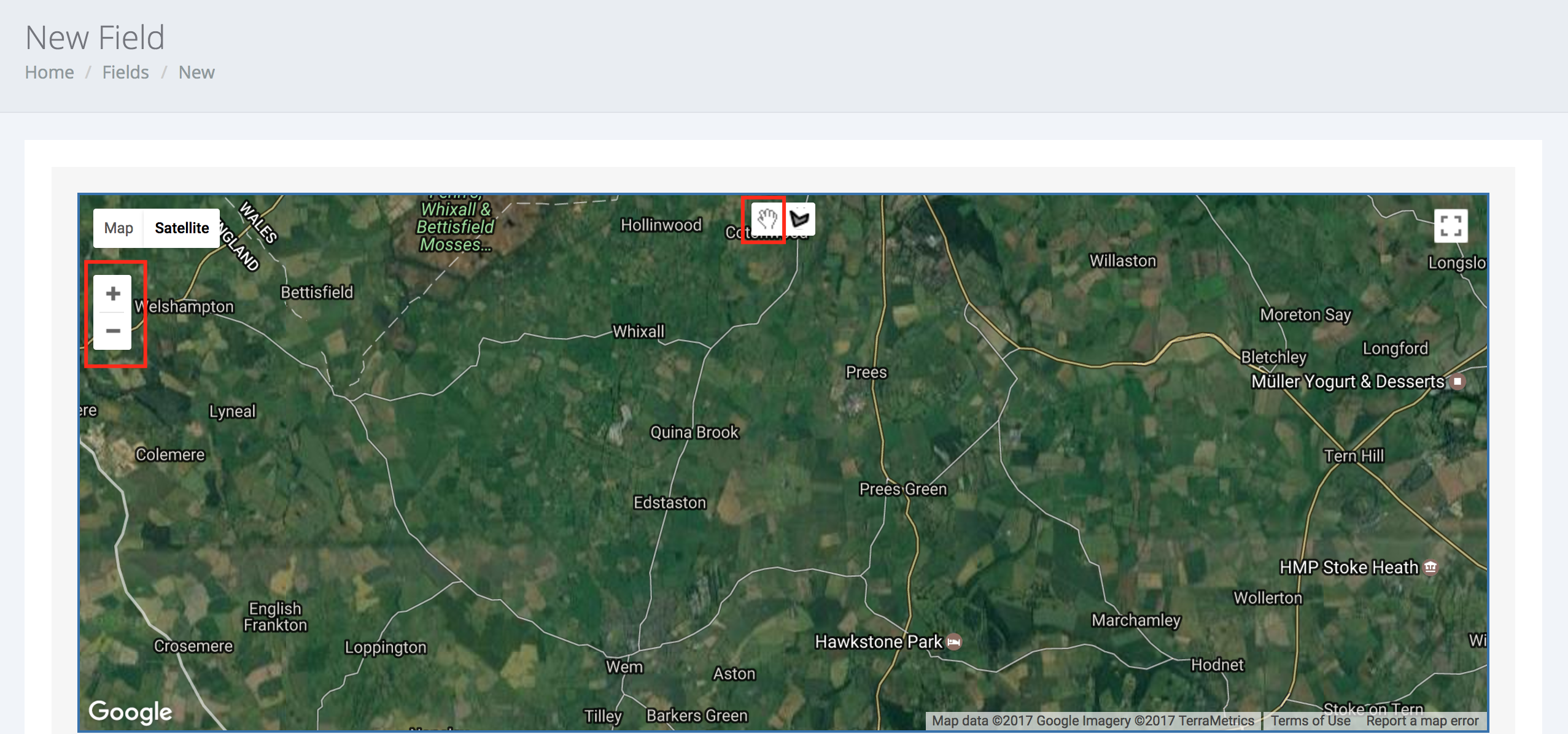This screenshot has width=1568, height=734.
Task: Click the Müller Yogurt & Desserts marker
Action: click(x=1457, y=382)
